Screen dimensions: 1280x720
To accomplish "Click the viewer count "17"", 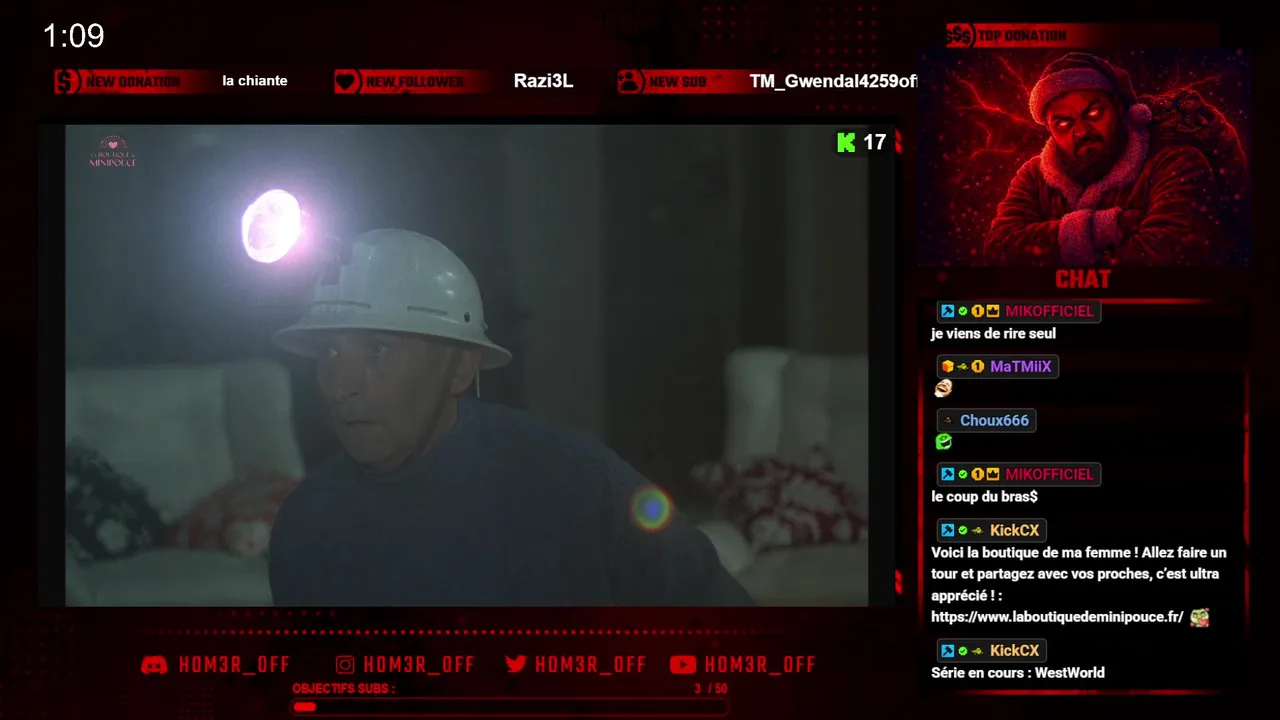I will tap(875, 142).
